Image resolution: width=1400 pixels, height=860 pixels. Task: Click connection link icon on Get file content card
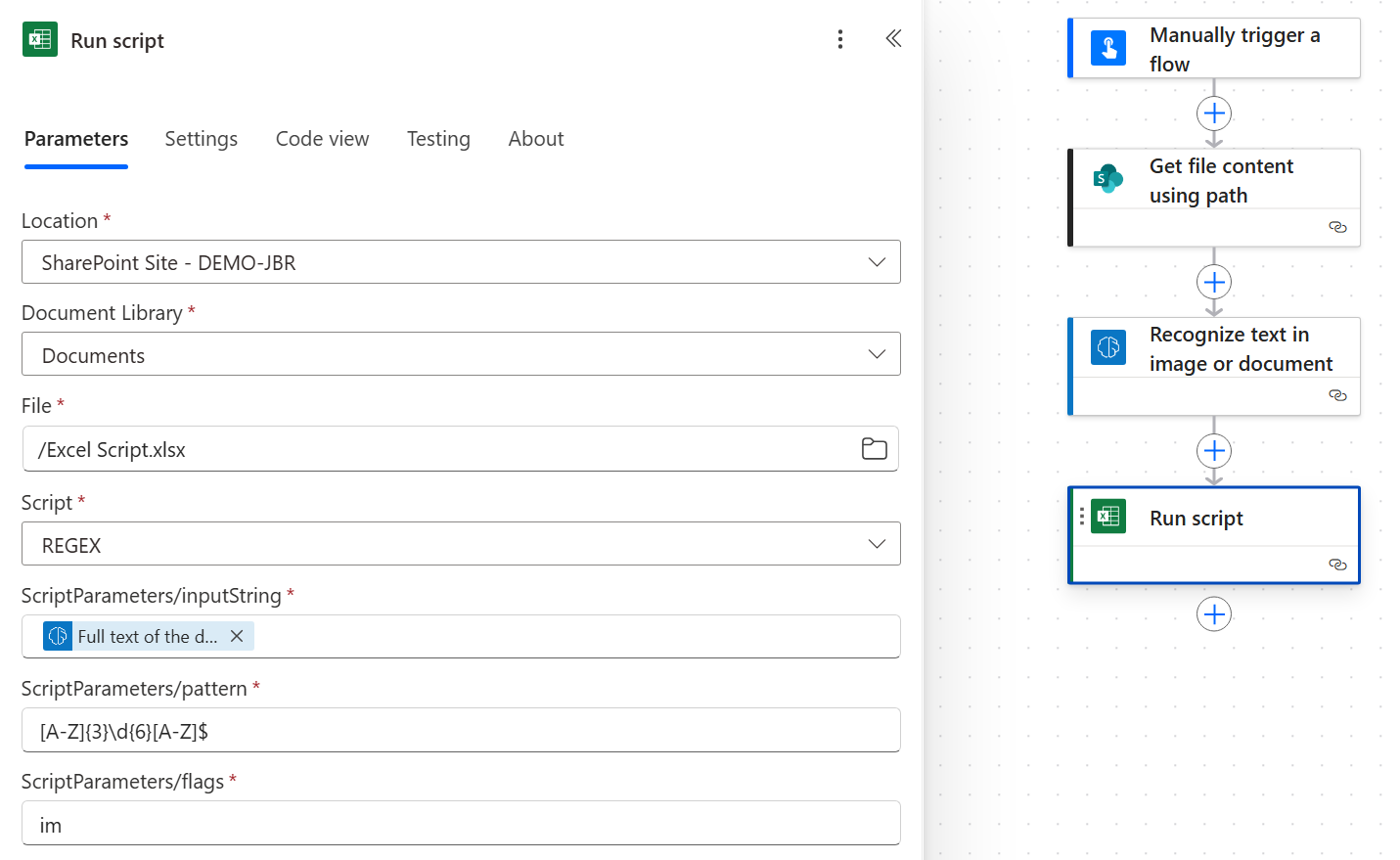pyautogui.click(x=1337, y=227)
